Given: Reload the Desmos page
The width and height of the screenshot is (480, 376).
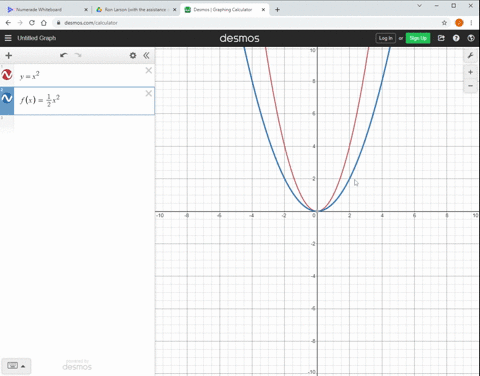Looking at the screenshot, I should tap(32, 23).
